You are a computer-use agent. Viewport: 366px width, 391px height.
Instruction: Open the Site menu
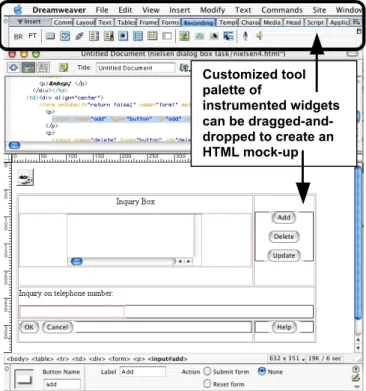click(x=319, y=10)
